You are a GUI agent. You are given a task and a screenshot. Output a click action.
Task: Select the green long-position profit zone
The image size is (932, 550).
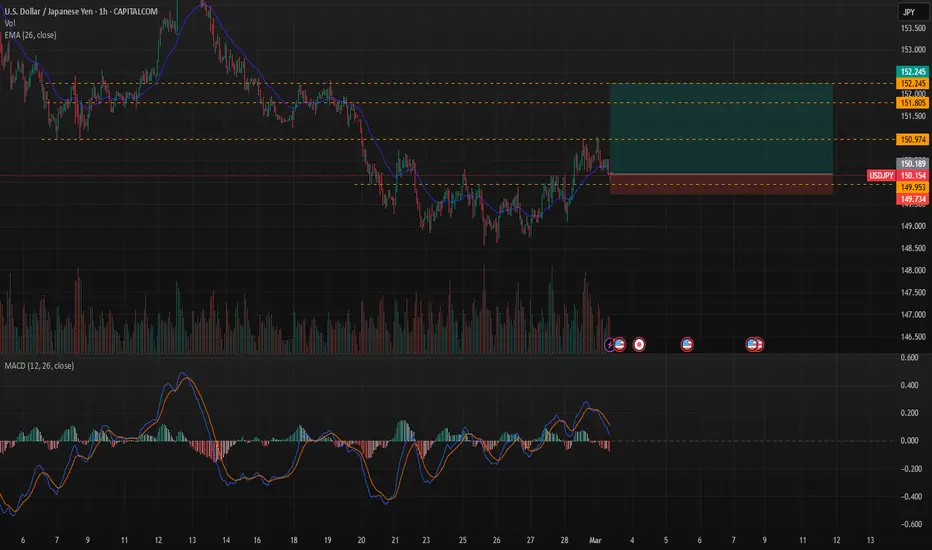(721, 128)
